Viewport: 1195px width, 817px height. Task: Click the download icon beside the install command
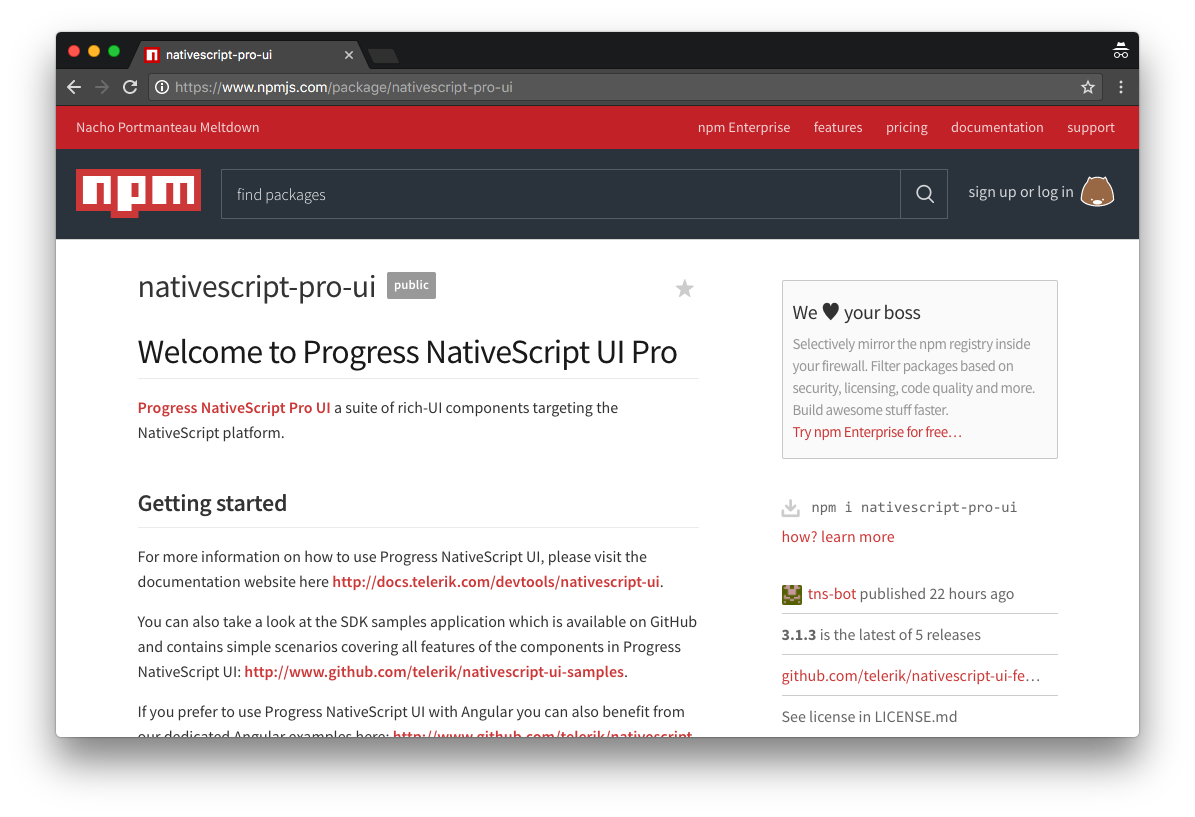tap(791, 507)
